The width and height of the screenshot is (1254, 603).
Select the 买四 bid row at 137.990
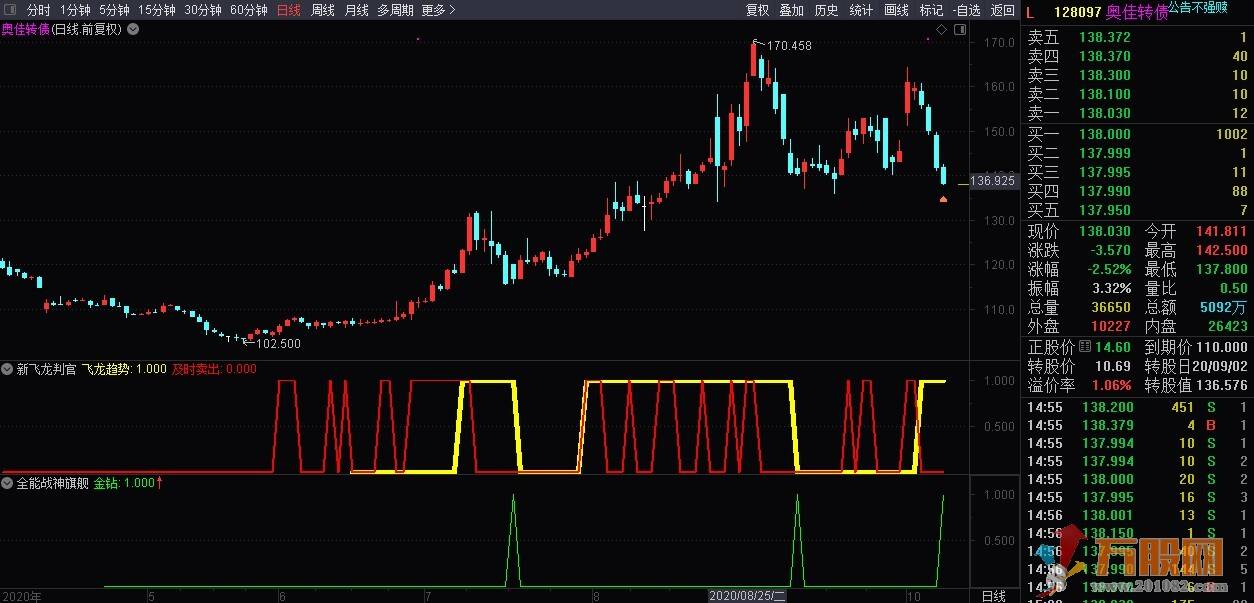coord(1138,191)
